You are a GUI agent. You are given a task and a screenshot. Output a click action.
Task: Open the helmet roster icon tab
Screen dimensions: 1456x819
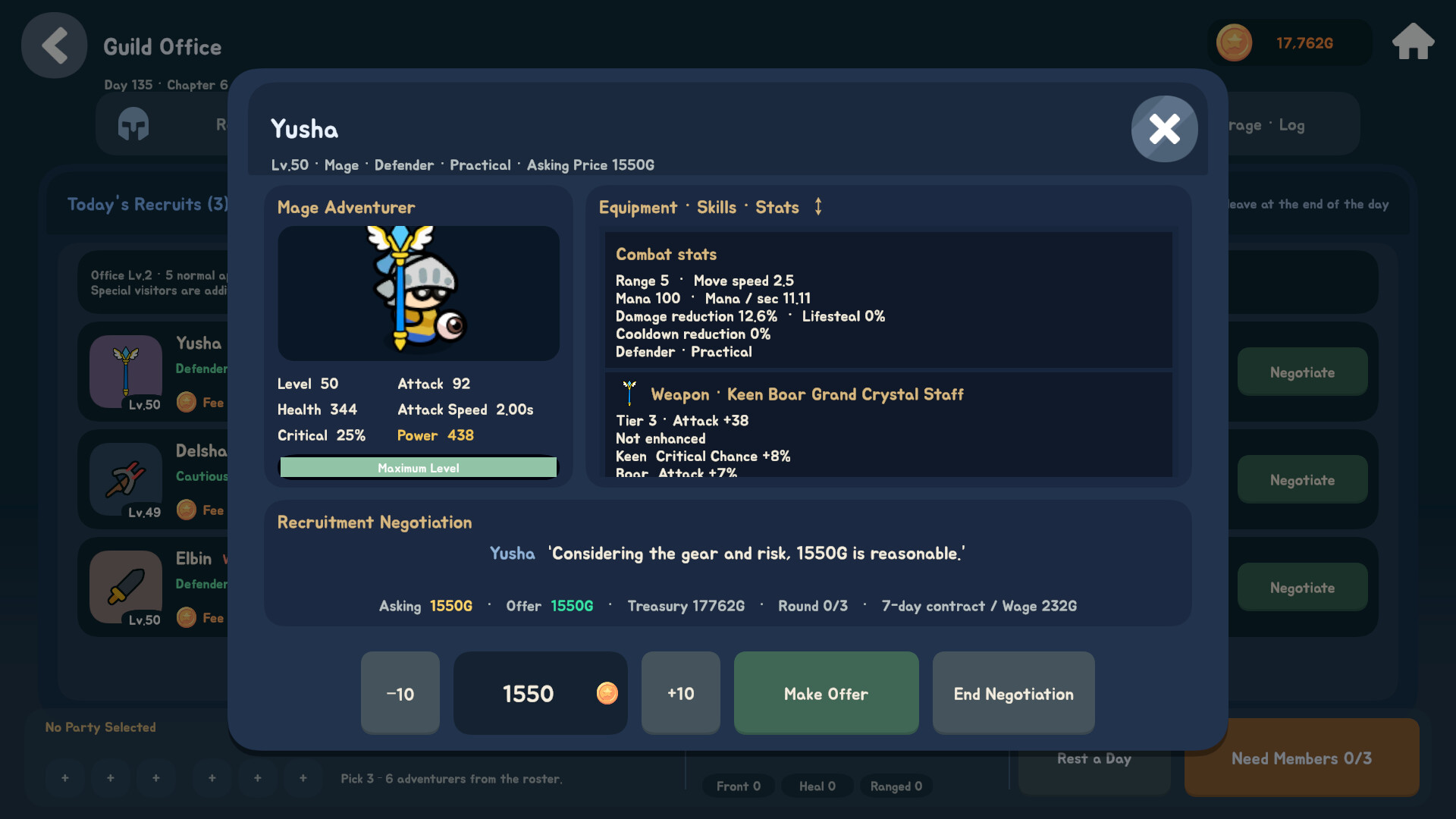pos(133,124)
